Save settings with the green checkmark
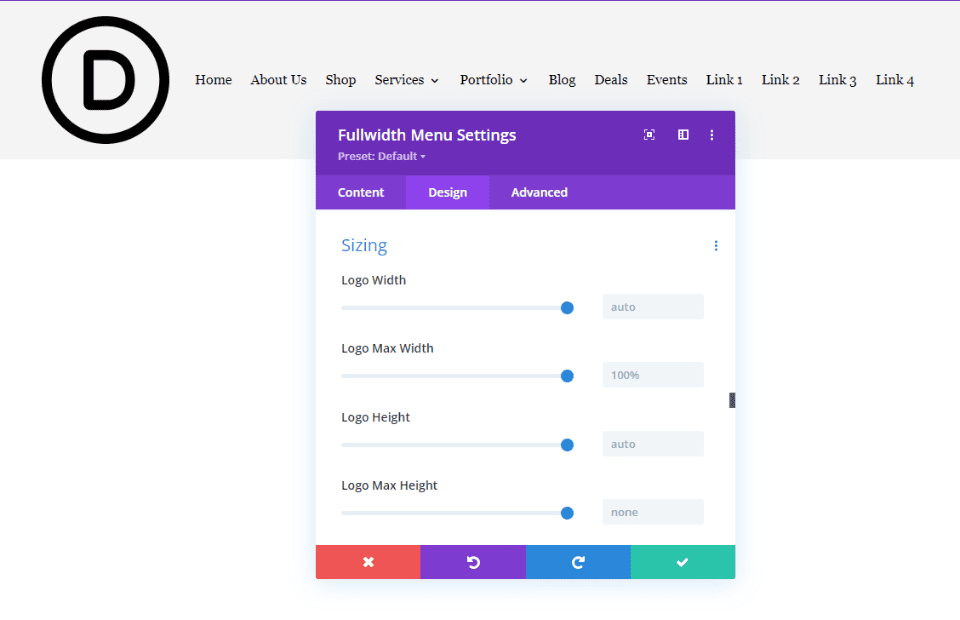This screenshot has width=960, height=620. point(683,561)
